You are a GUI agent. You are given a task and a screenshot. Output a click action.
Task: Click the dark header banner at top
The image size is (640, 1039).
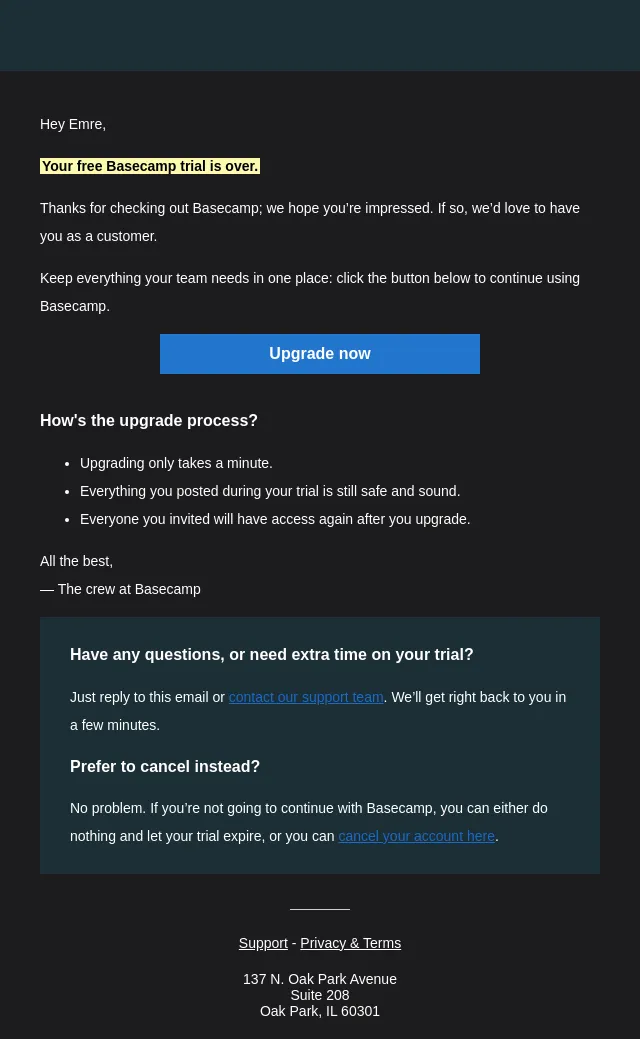(320, 35)
